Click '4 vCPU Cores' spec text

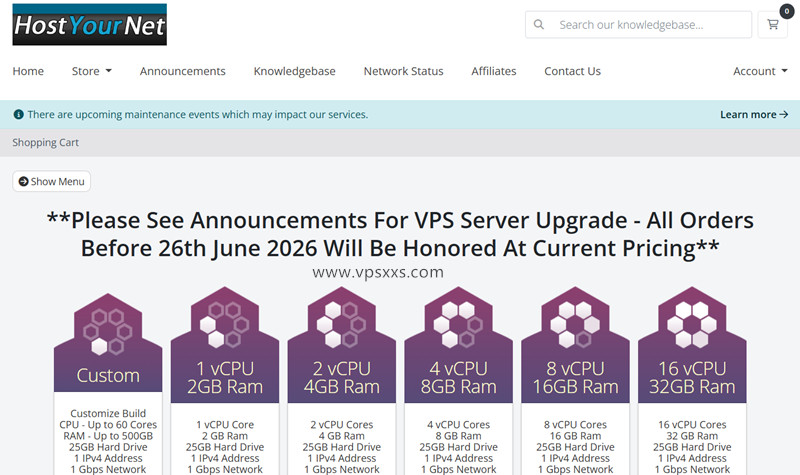coord(459,424)
